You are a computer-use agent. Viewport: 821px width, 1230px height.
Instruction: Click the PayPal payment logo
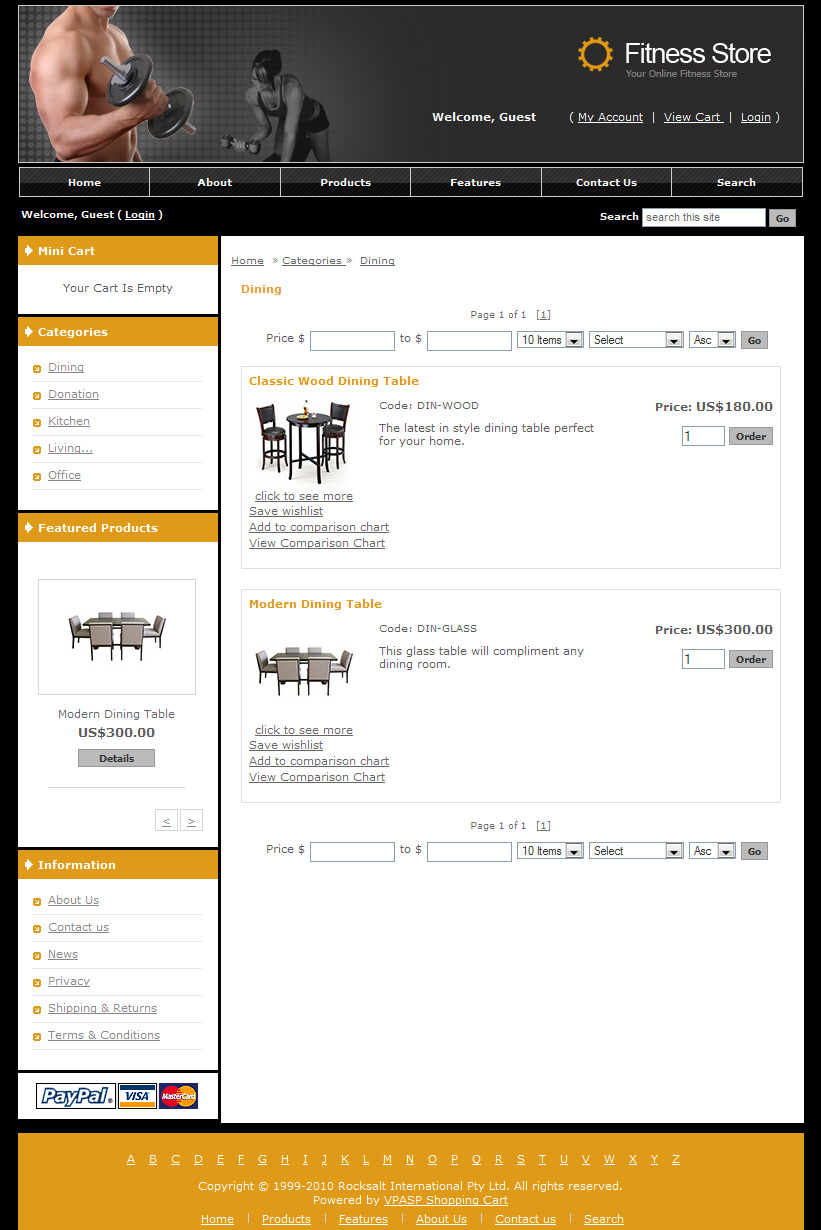(x=76, y=1096)
